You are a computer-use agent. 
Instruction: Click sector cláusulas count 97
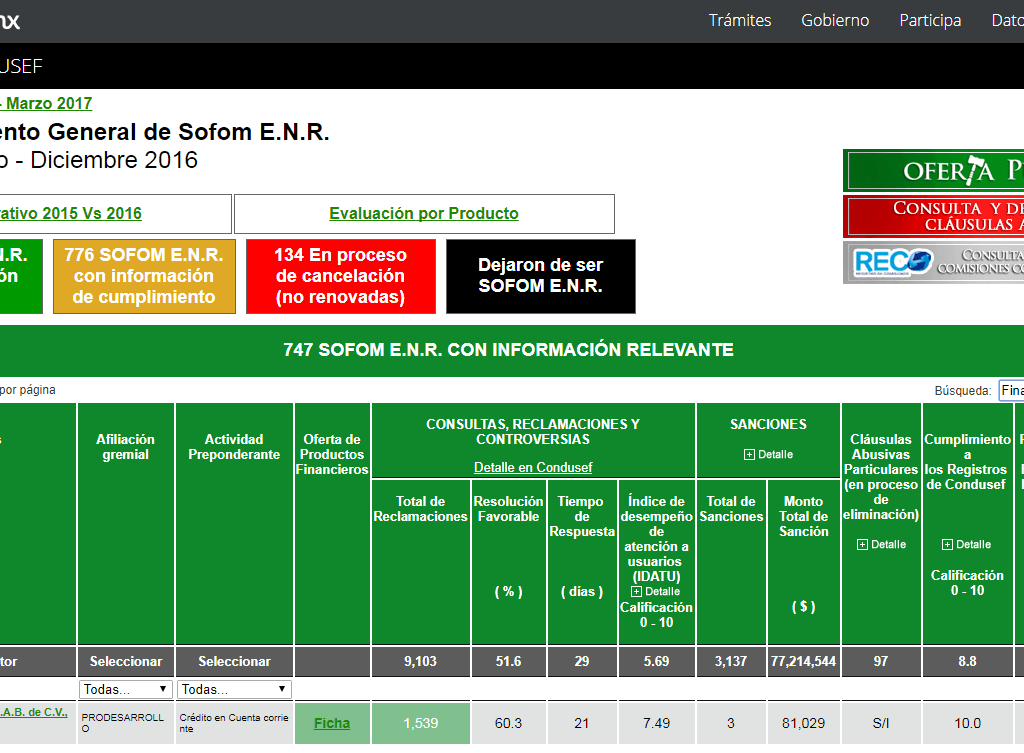pyautogui.click(x=881, y=662)
